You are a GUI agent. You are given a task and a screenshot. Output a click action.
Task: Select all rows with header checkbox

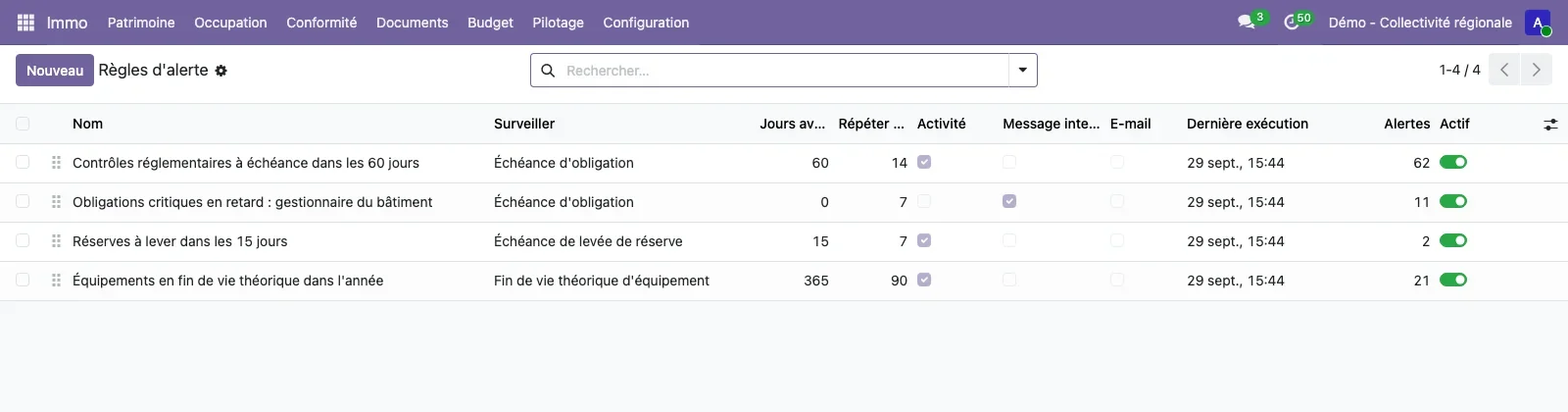[x=23, y=124]
